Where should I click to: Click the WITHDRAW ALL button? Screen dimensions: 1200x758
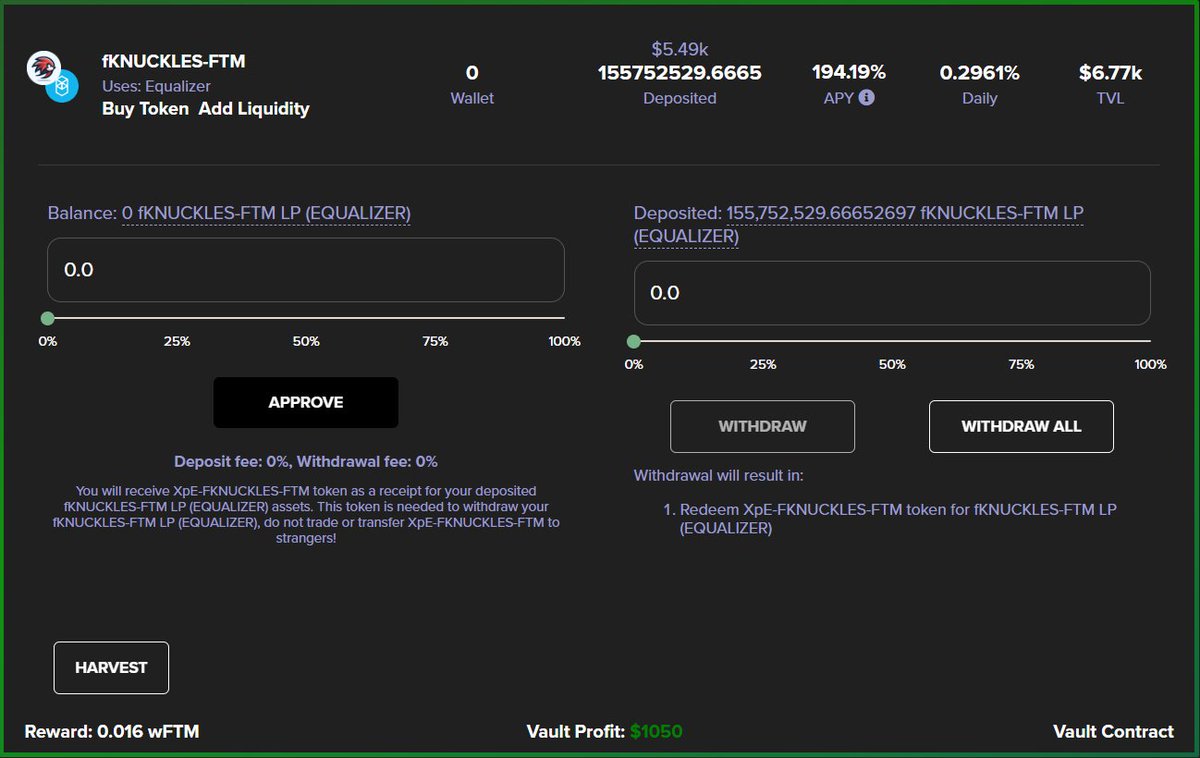[x=1021, y=426]
